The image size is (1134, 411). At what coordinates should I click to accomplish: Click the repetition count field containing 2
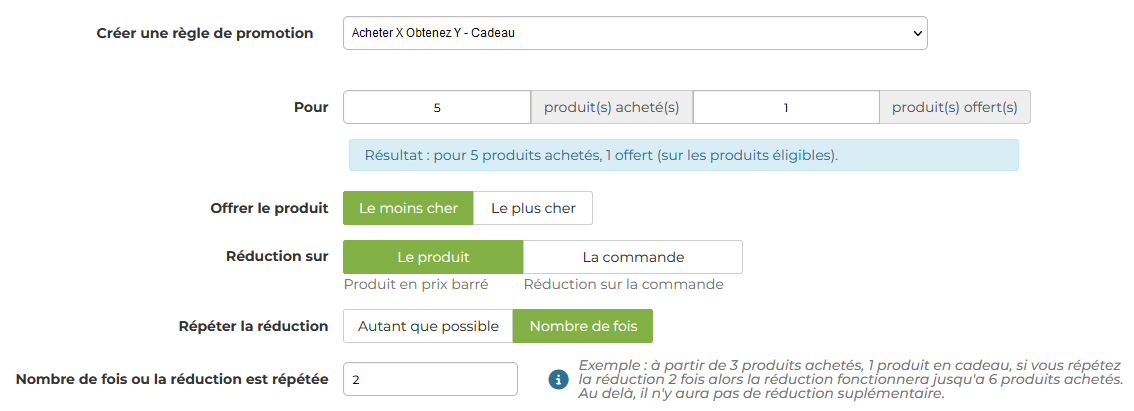pos(430,379)
